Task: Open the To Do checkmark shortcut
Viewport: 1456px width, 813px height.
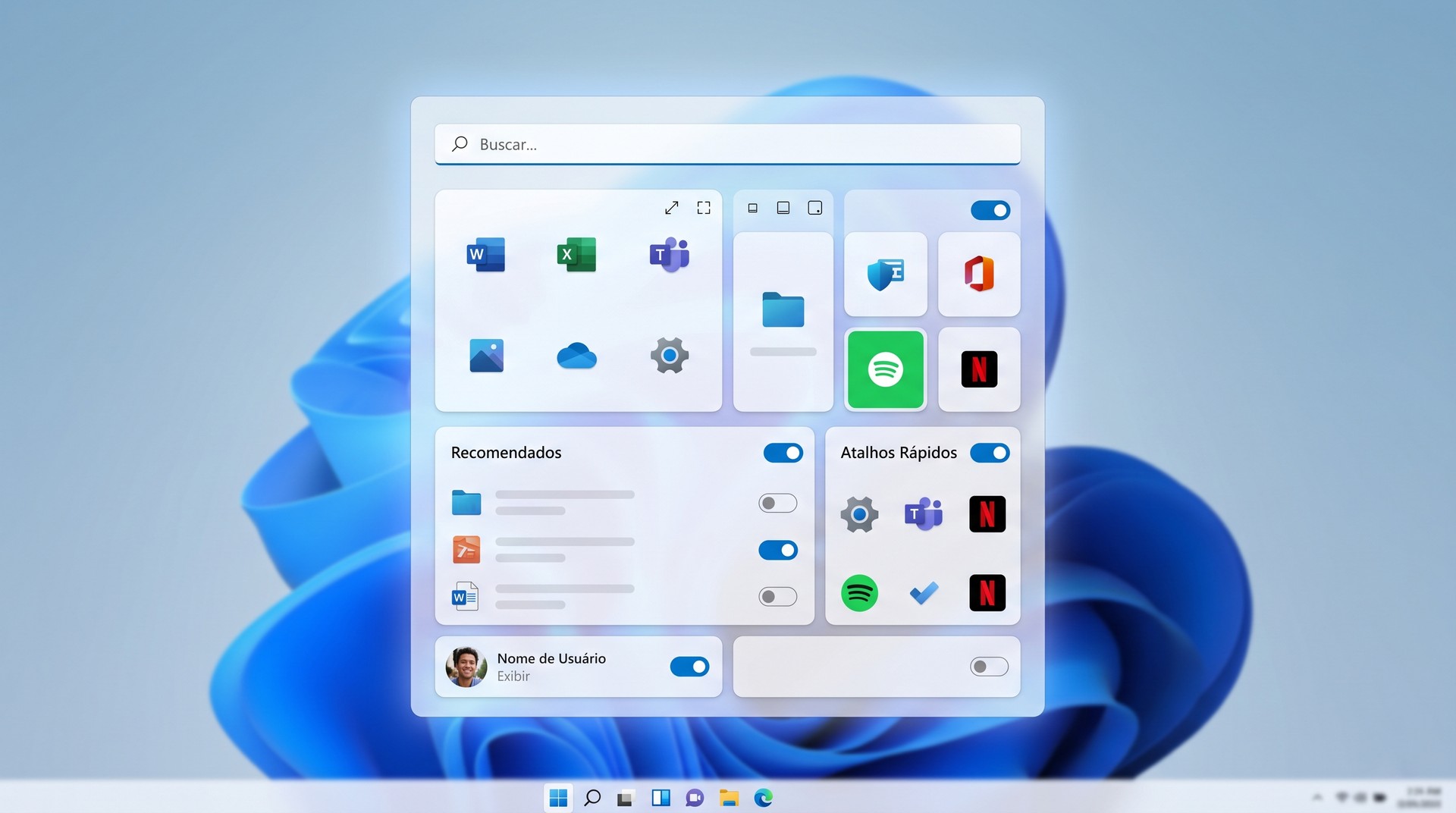Action: pyautogui.click(x=924, y=593)
